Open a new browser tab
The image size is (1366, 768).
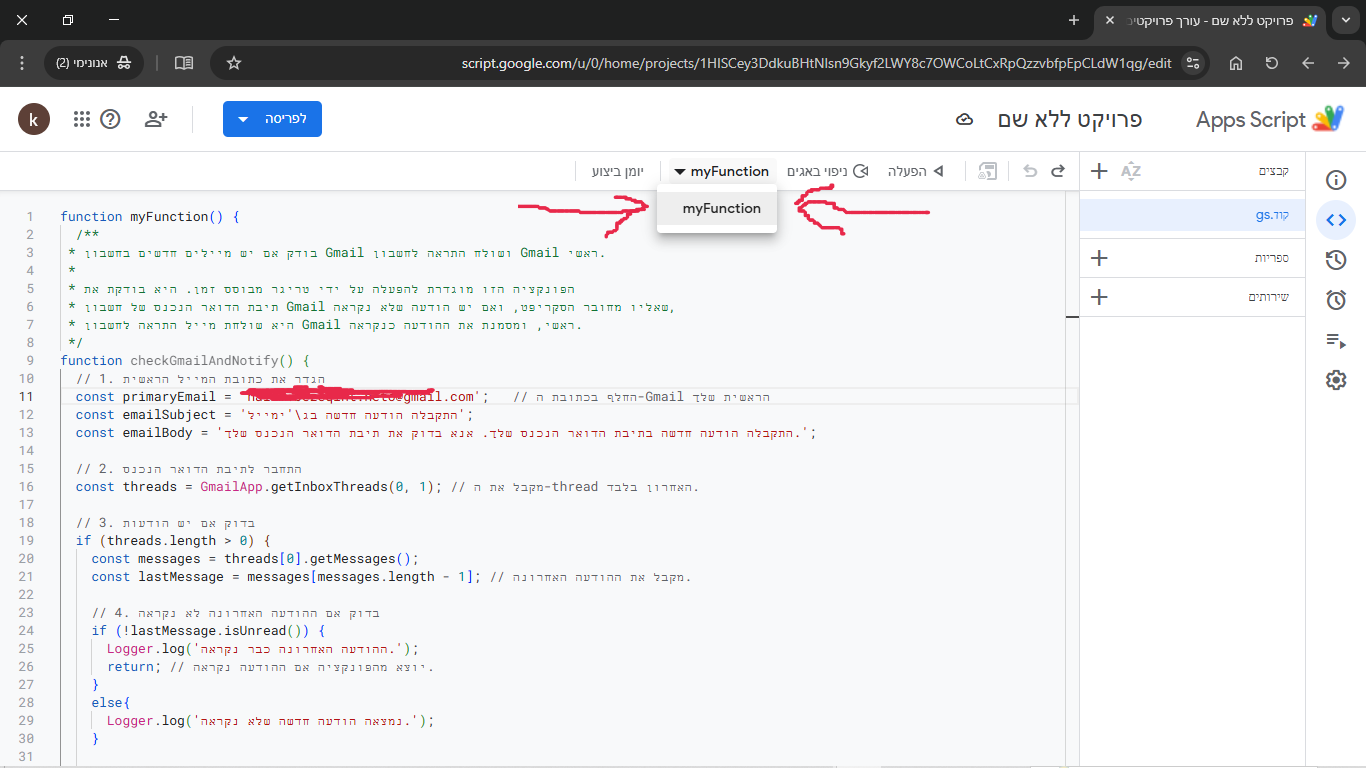coord(1074,20)
